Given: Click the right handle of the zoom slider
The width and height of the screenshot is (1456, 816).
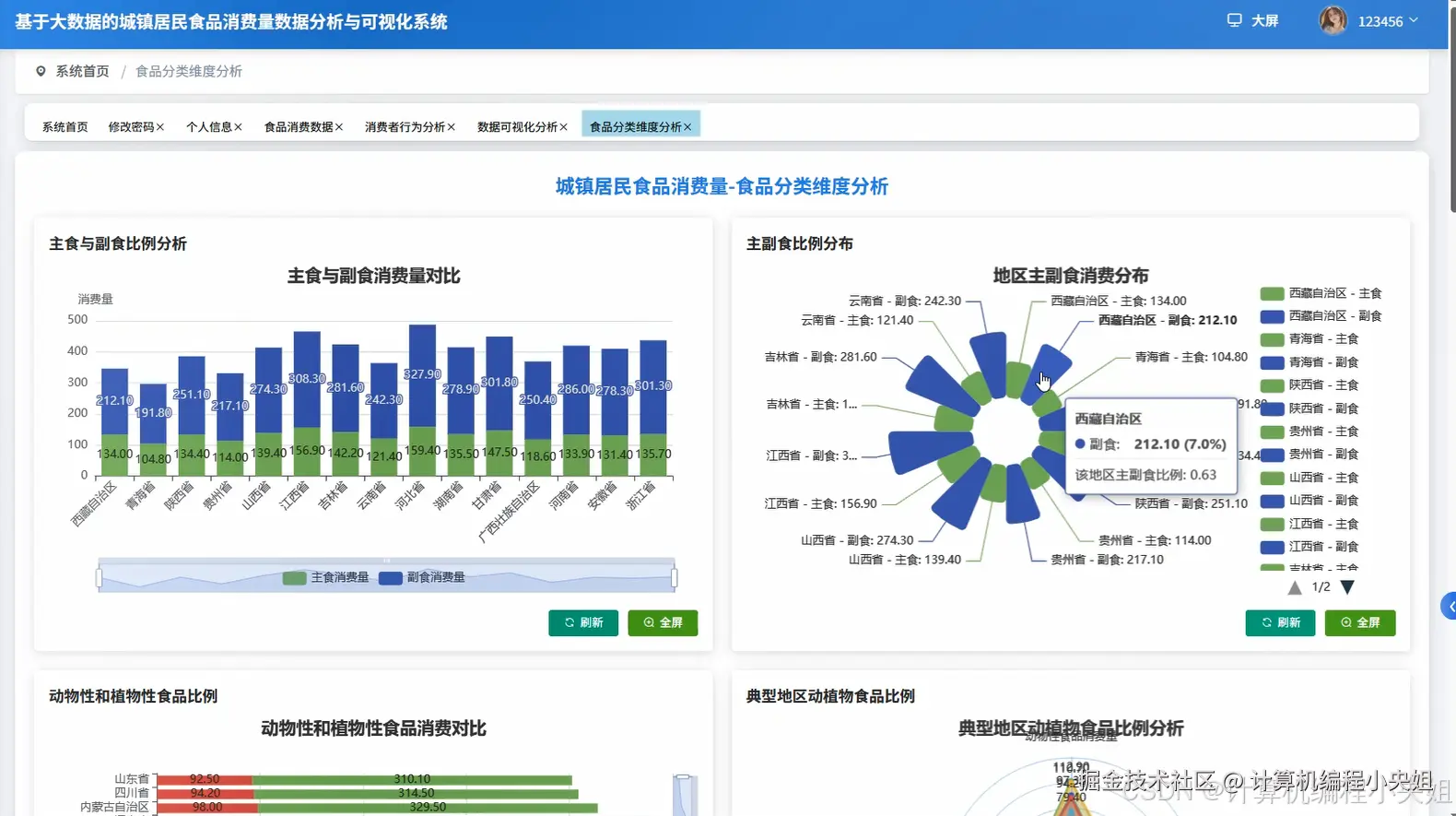Looking at the screenshot, I should (x=675, y=578).
